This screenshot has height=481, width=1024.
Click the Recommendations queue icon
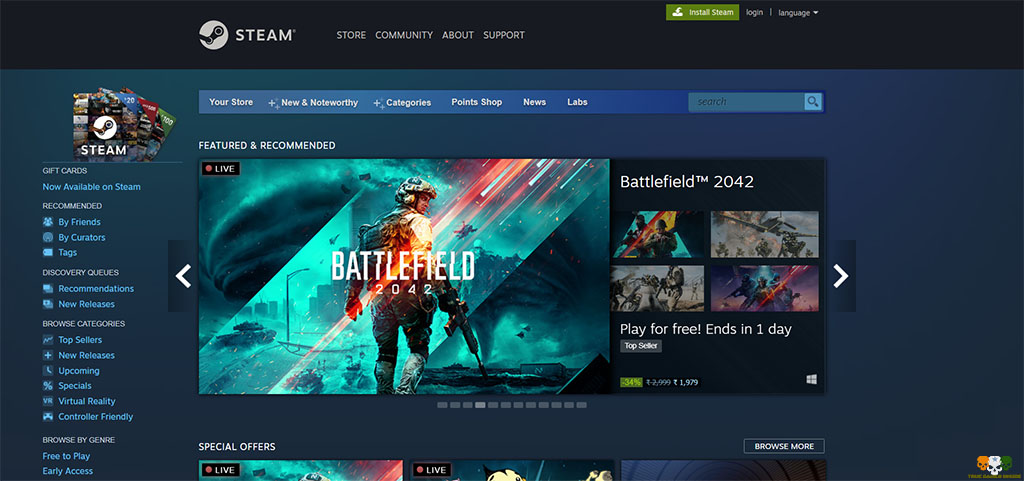click(x=48, y=288)
